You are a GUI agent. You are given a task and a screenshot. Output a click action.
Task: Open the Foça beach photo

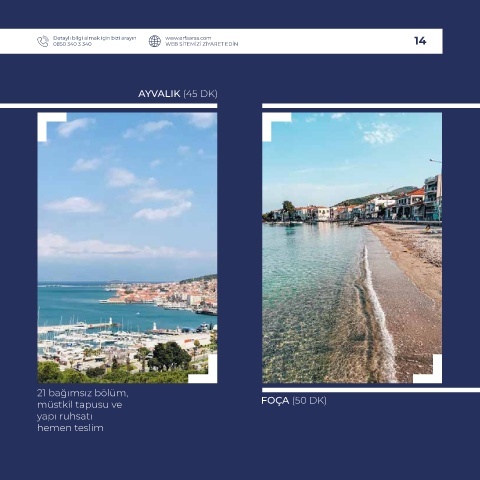click(352, 248)
